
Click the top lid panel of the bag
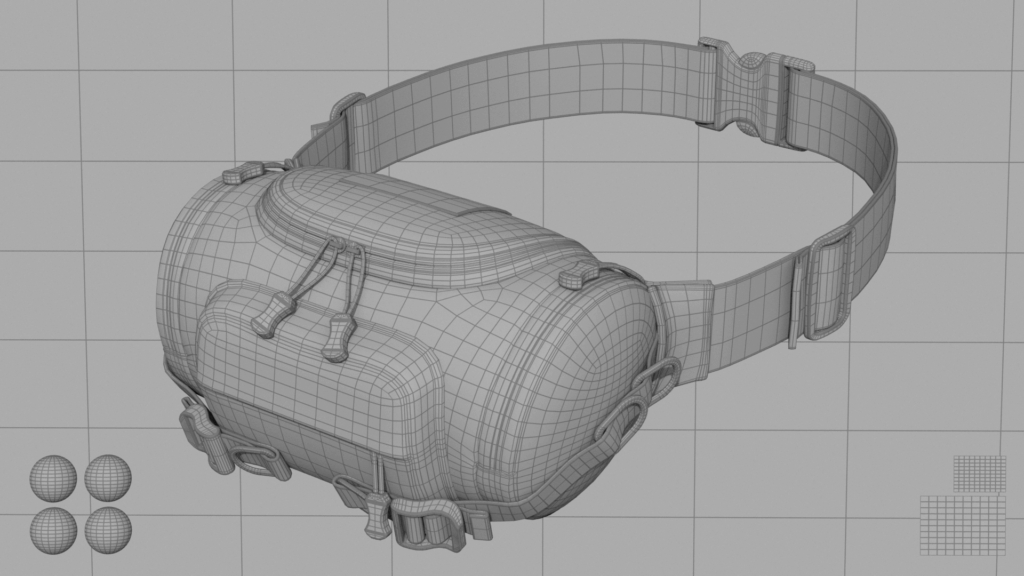[x=420, y=225]
